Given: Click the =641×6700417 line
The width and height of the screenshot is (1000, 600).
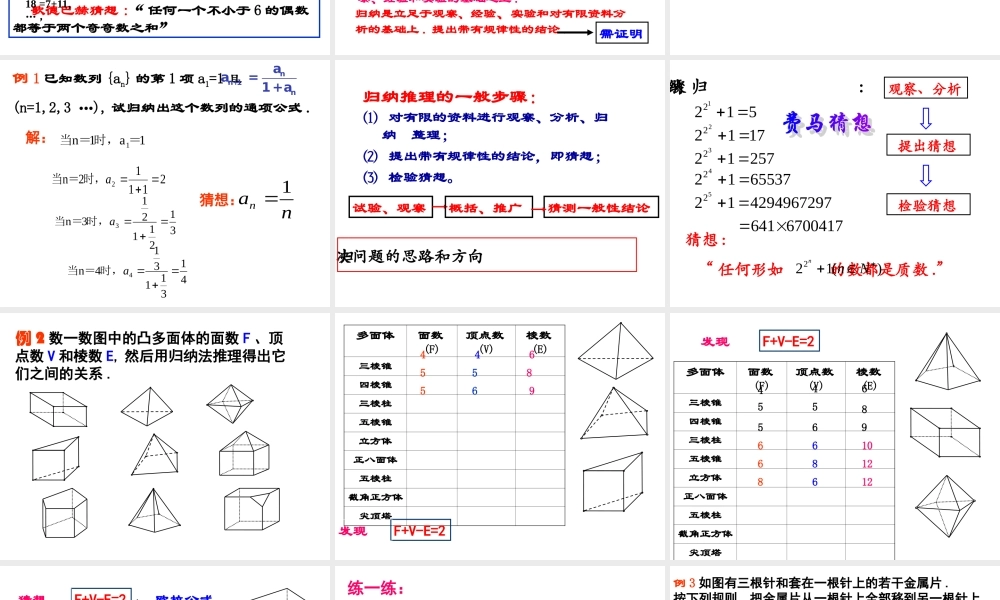Looking at the screenshot, I should (x=790, y=226).
